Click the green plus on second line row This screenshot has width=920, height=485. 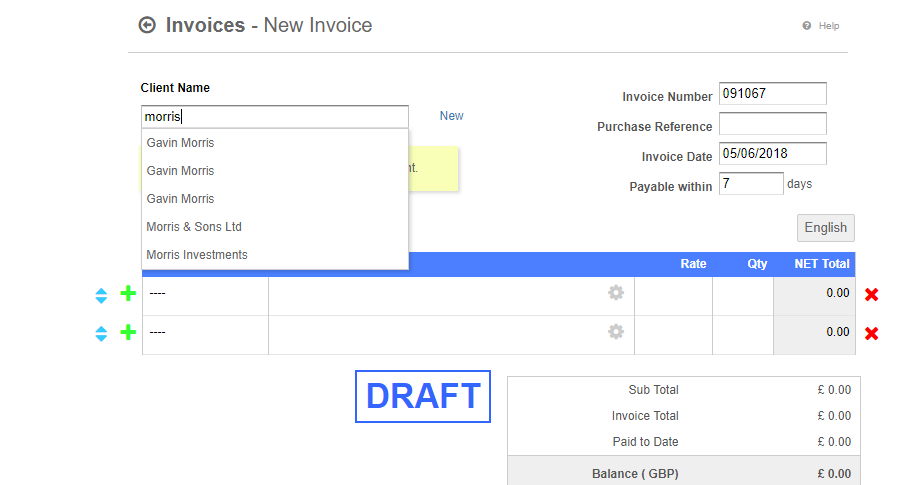pyautogui.click(x=128, y=333)
